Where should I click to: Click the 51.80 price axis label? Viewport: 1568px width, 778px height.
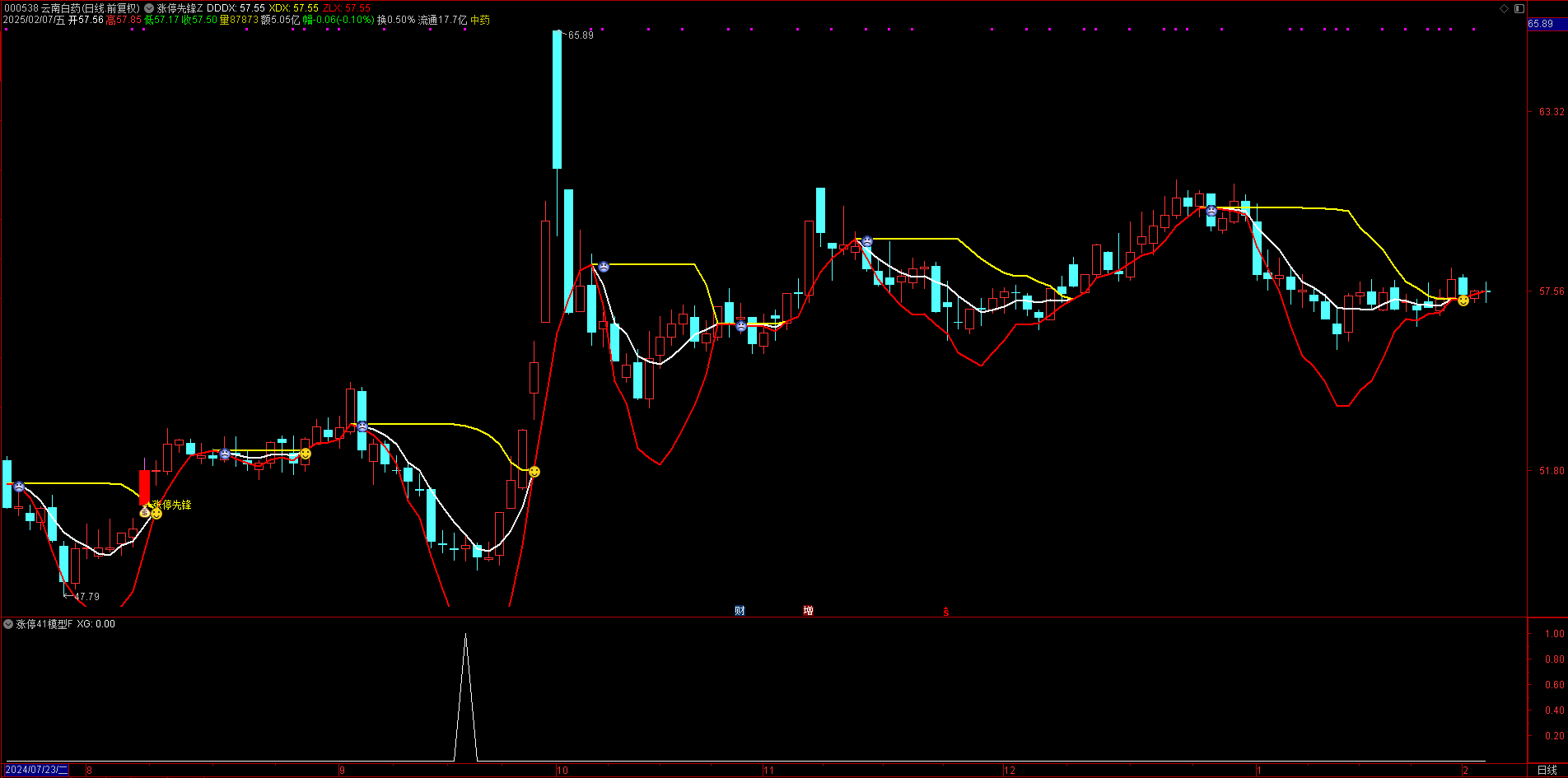(x=1552, y=471)
